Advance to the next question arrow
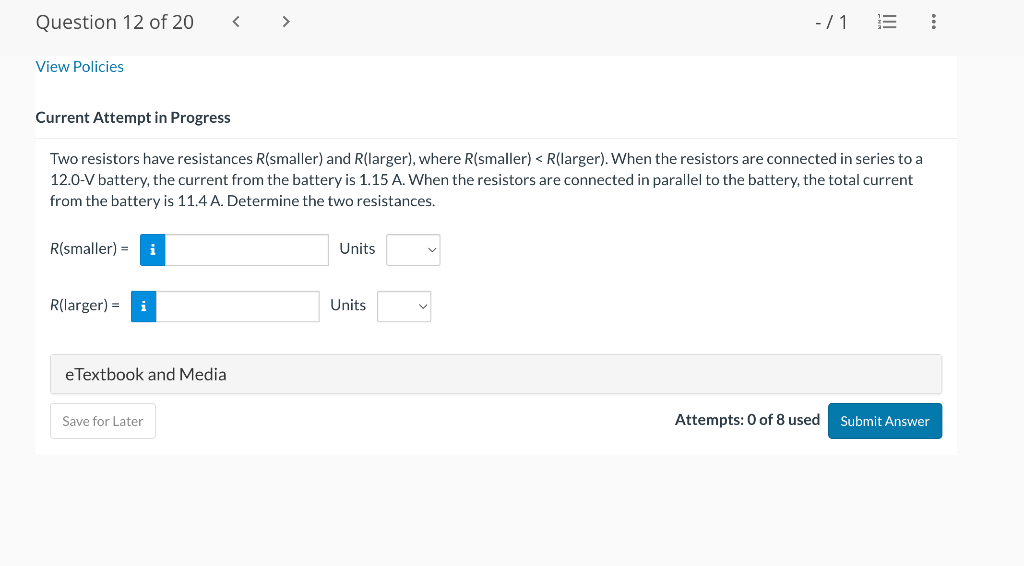Screen dimensions: 1024x566 [x=285, y=22]
